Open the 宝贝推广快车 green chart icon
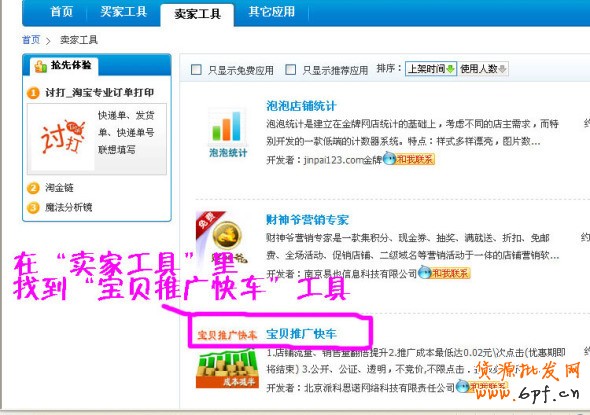 [227, 369]
